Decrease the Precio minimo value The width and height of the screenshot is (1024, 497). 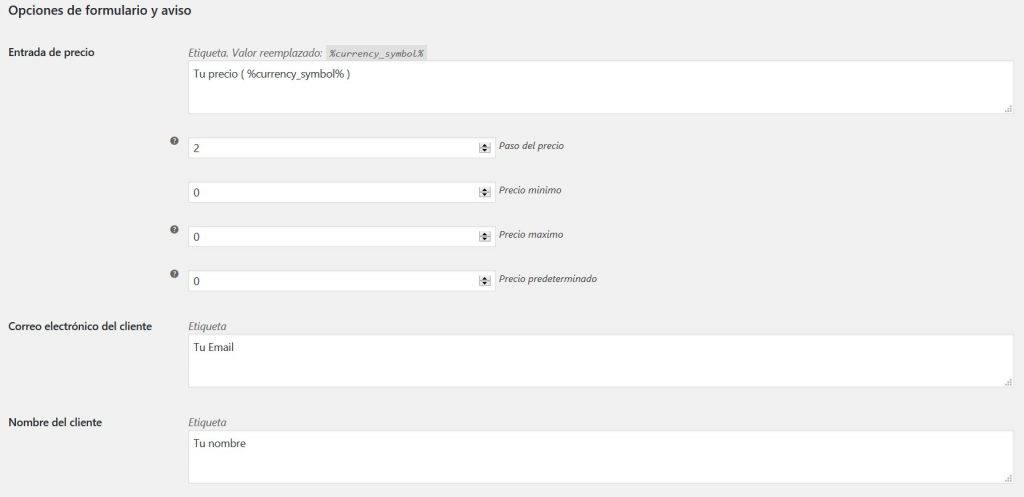click(x=485, y=195)
